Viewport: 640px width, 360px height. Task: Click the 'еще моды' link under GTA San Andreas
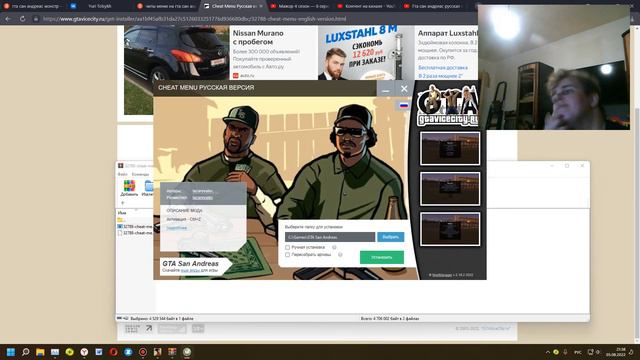[x=190, y=271]
